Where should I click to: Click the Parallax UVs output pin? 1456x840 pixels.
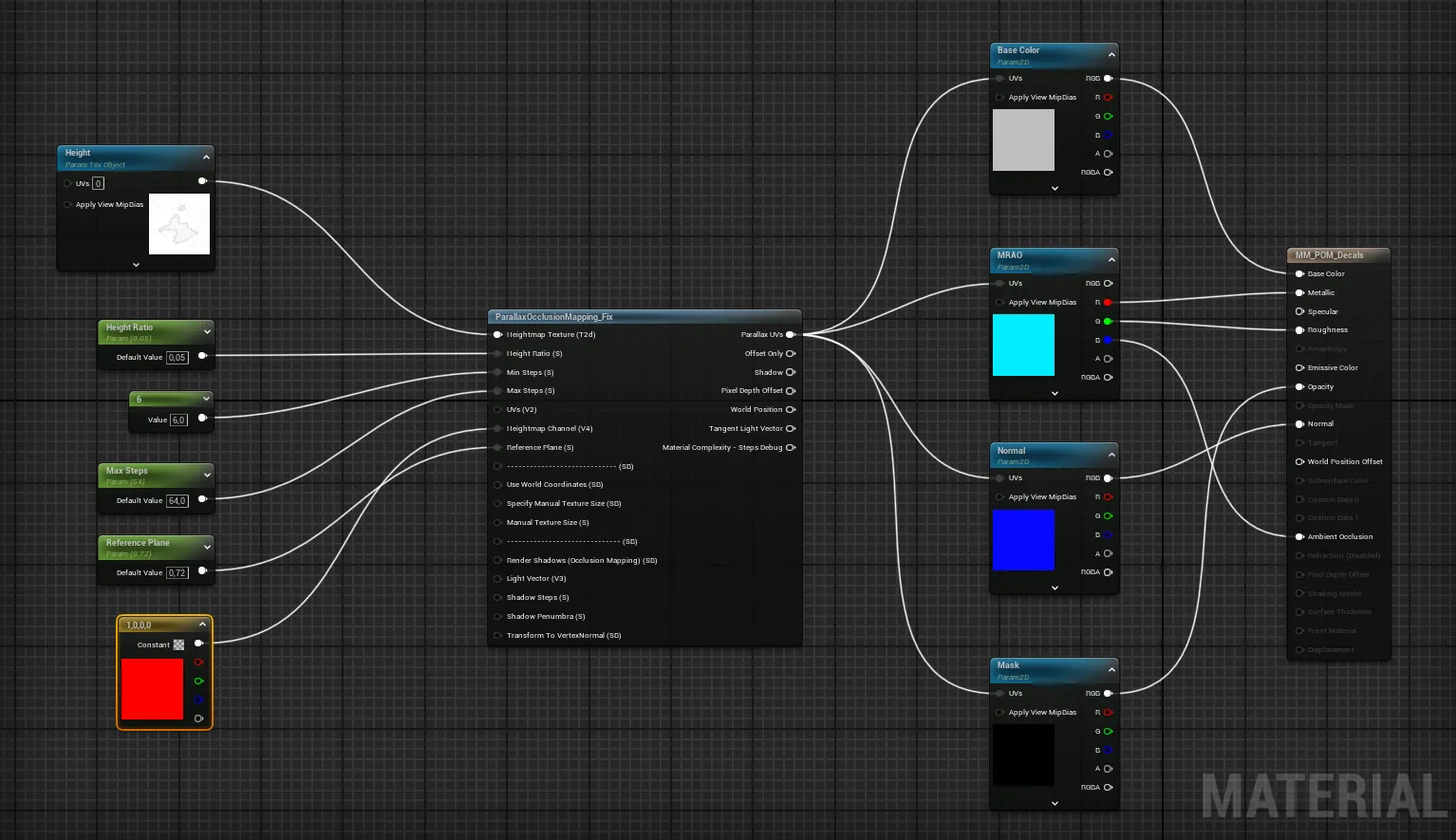(791, 334)
